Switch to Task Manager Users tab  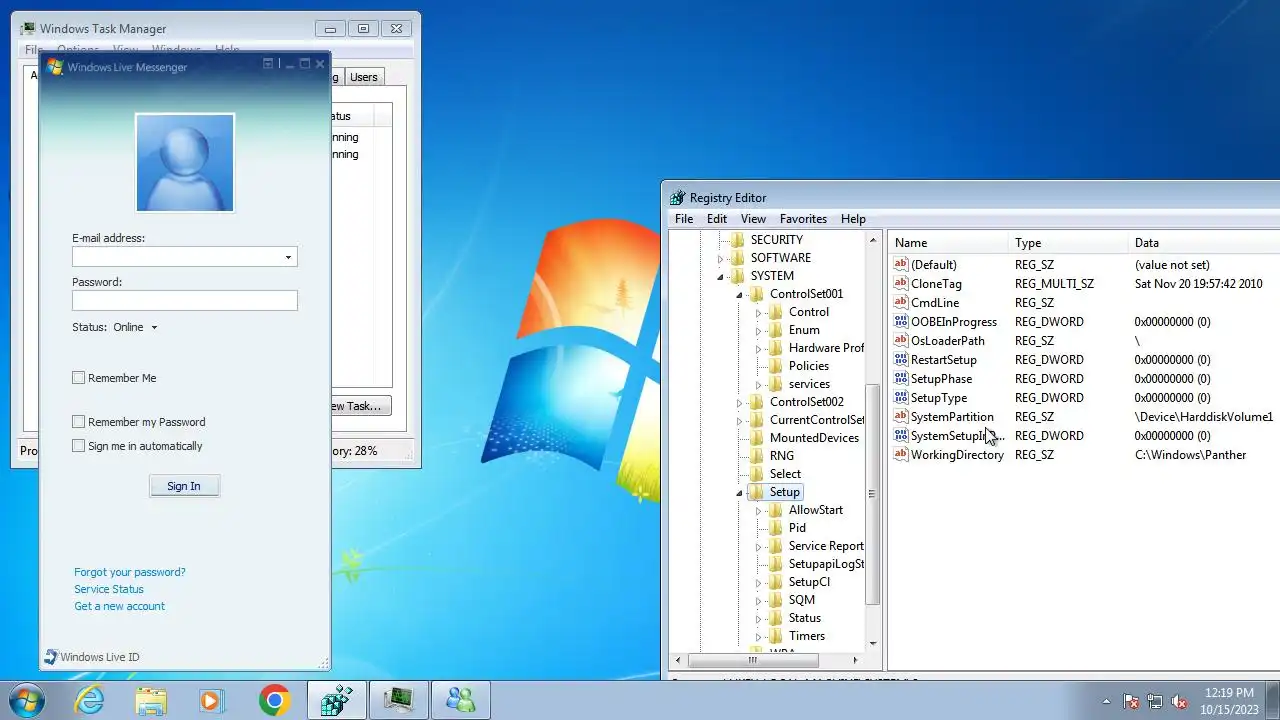(x=364, y=77)
